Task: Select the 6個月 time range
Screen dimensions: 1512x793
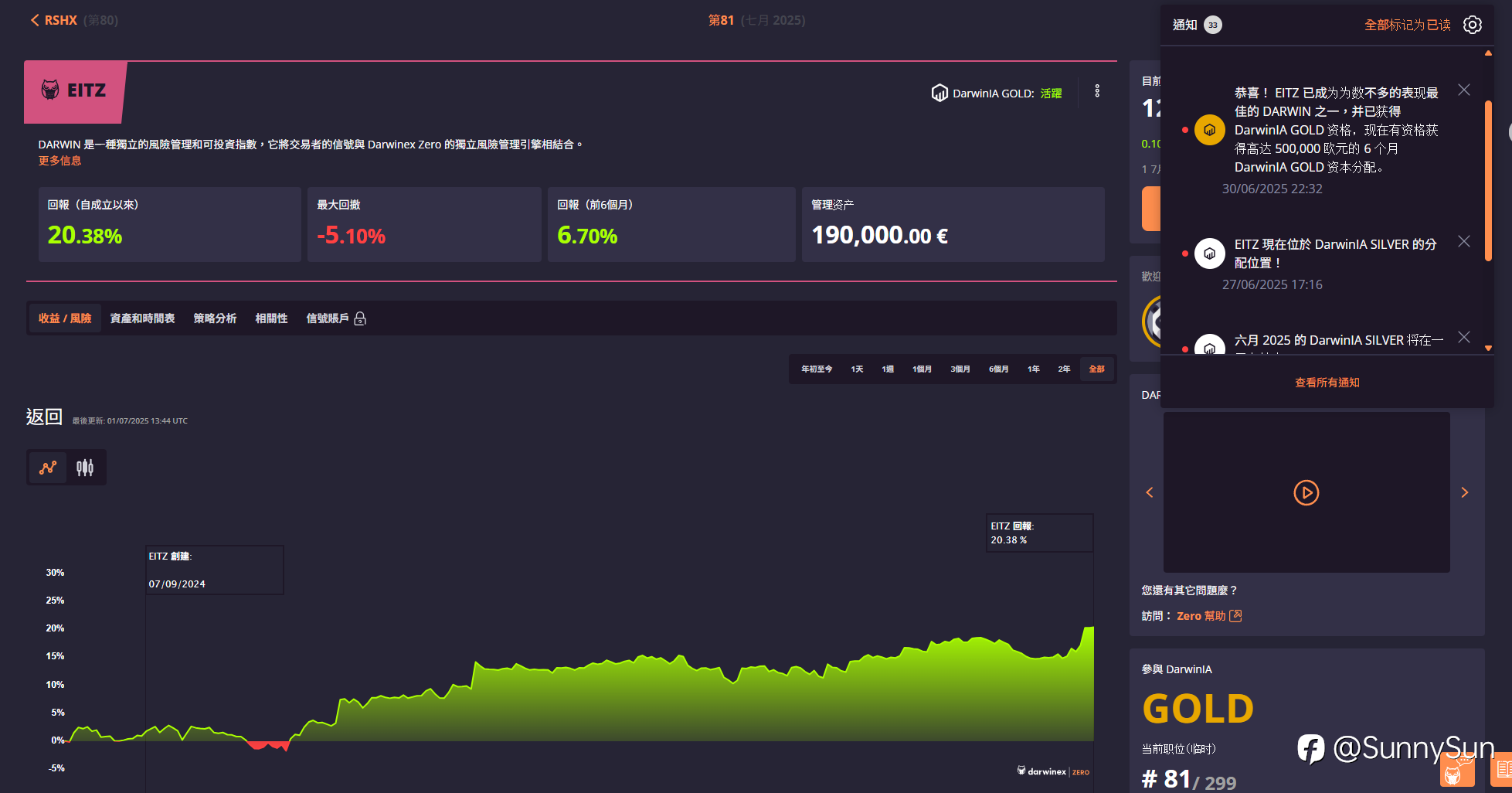Action: point(998,369)
